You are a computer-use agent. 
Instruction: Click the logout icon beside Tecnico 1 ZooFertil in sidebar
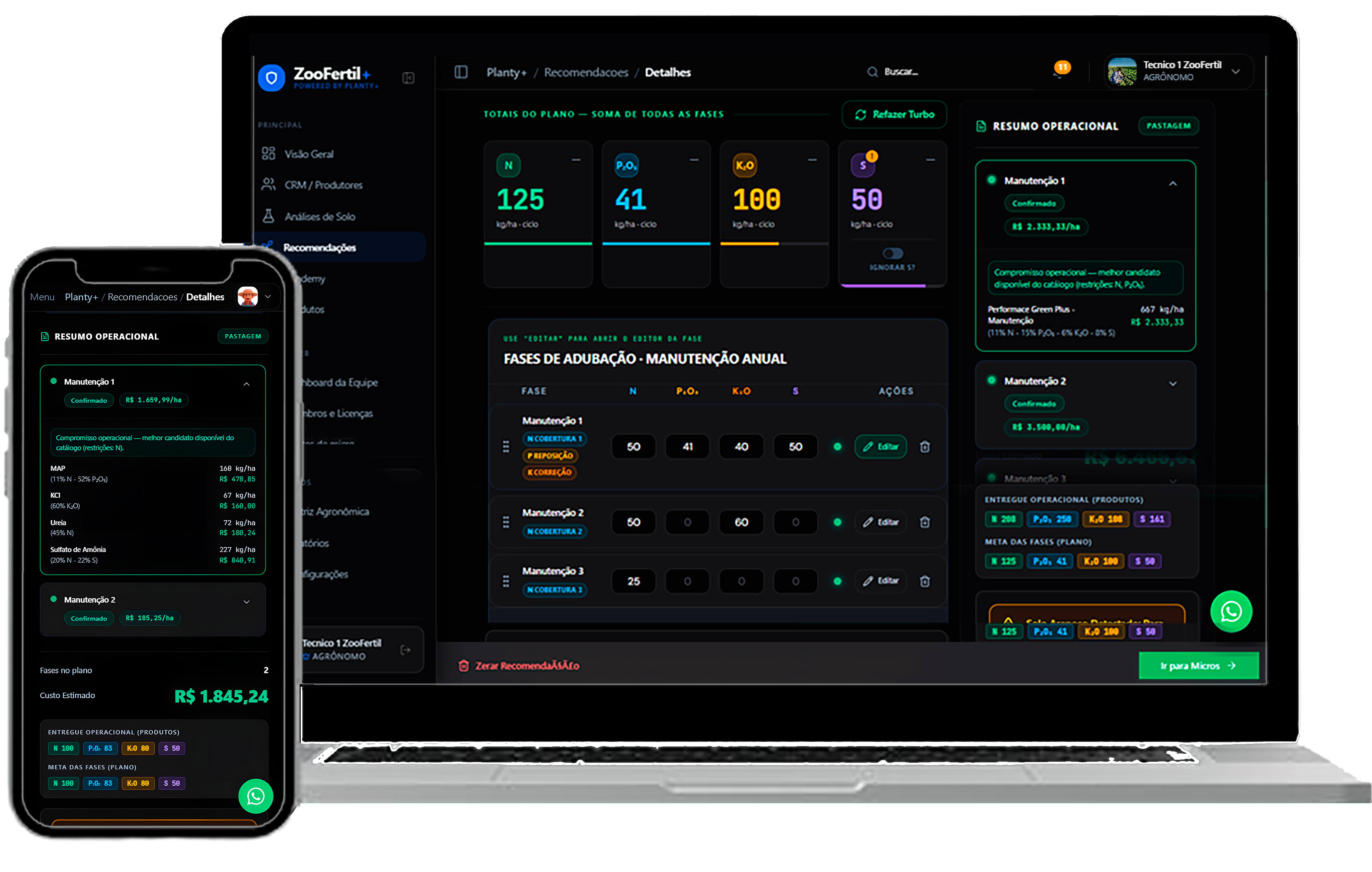[x=406, y=650]
